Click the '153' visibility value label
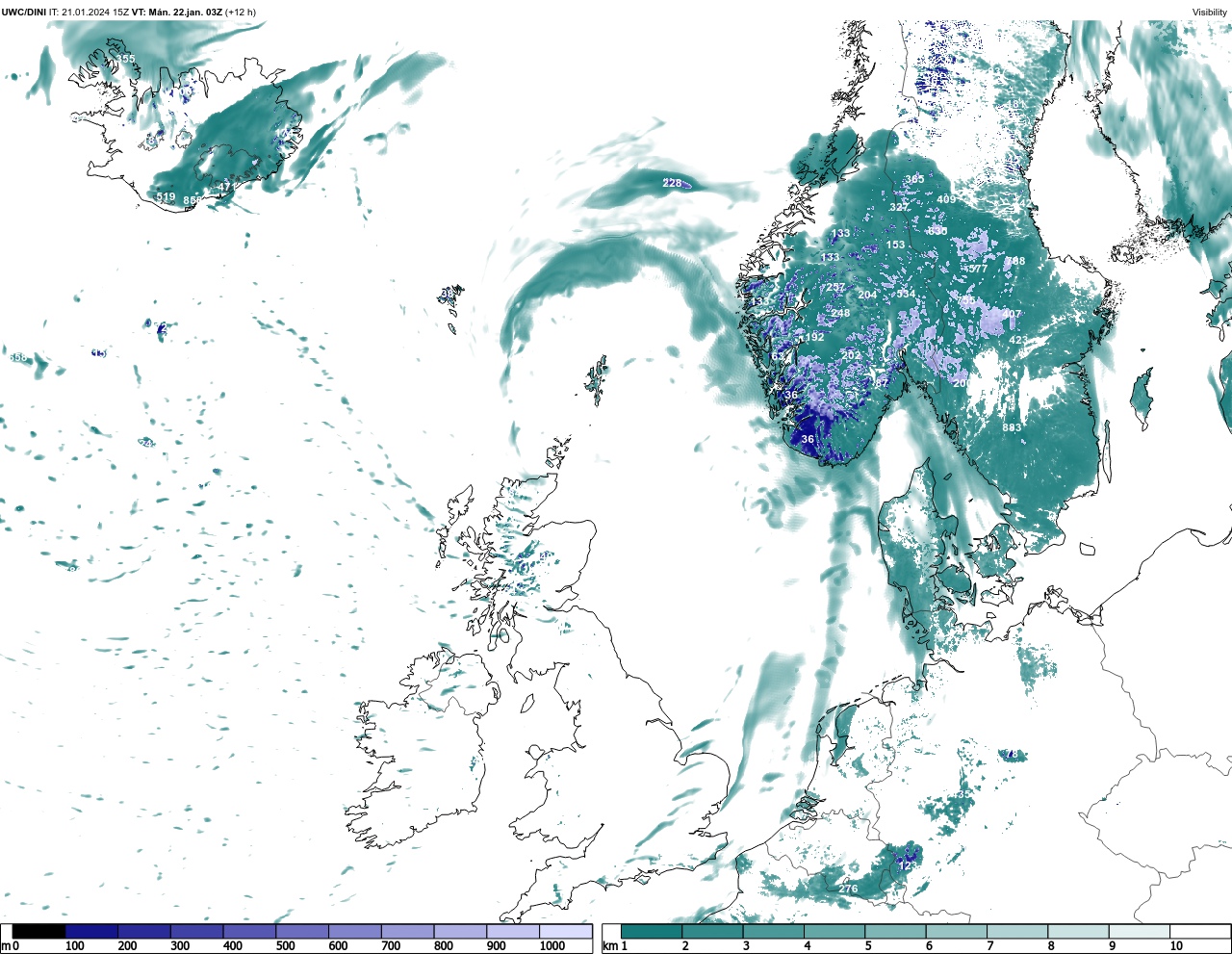This screenshot has height=954, width=1232. [895, 245]
